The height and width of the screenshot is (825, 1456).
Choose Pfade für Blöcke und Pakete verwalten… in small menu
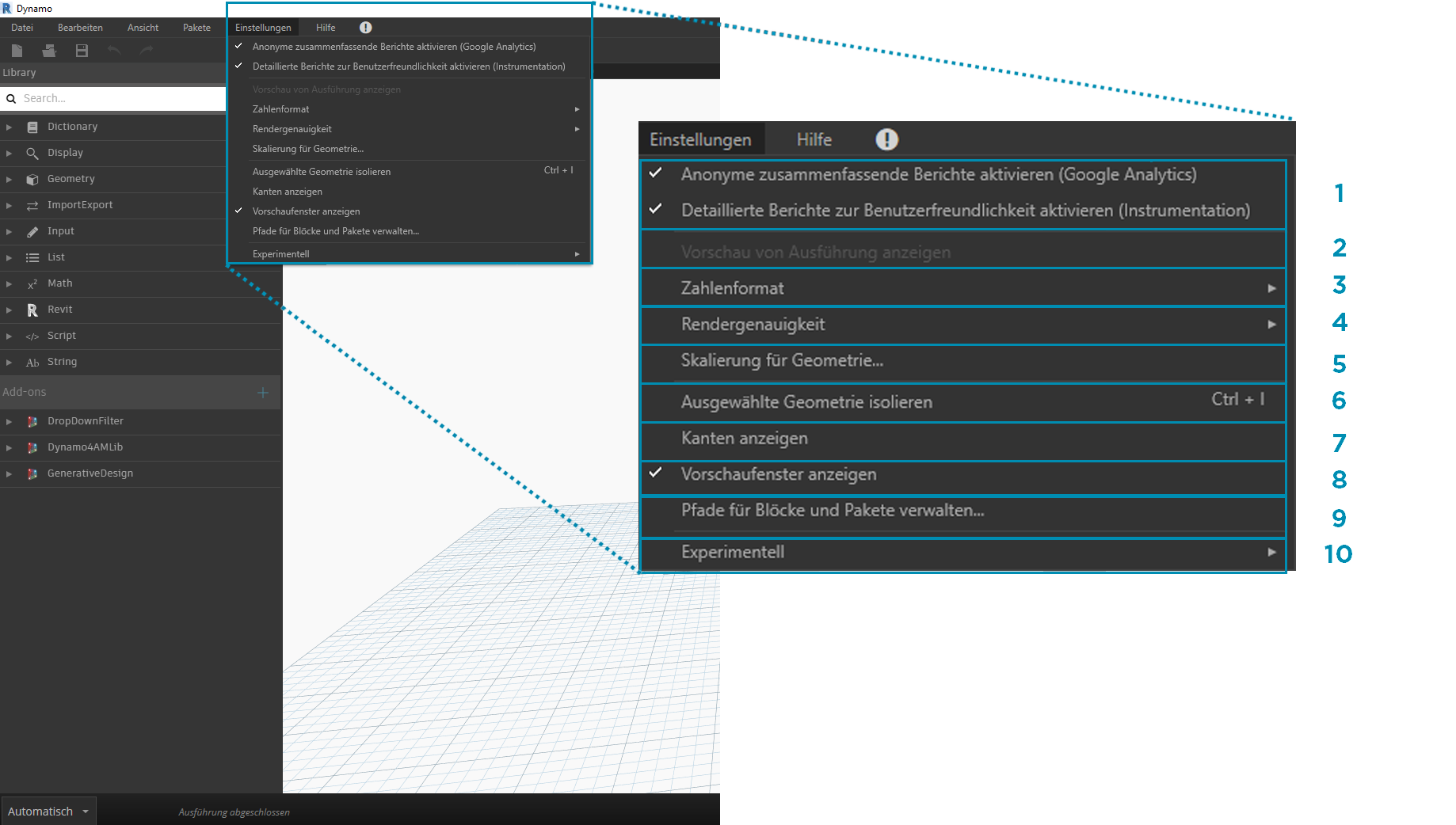tap(410, 231)
